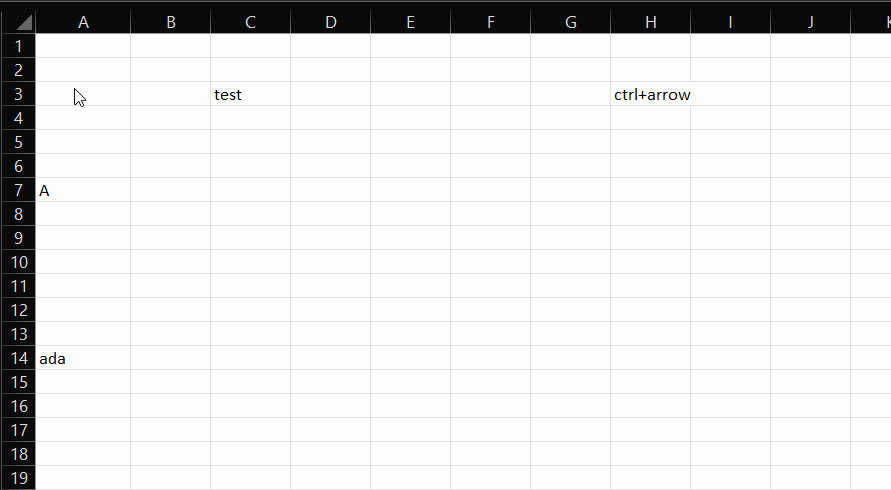Click the cell with "ctrl+arrow" text
The height and width of the screenshot is (490, 891).
[x=650, y=94]
